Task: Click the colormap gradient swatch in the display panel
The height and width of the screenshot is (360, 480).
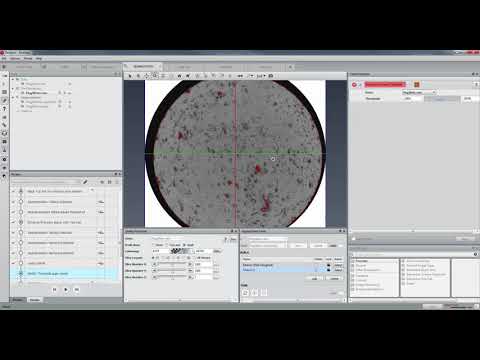Action: [x=182, y=251]
